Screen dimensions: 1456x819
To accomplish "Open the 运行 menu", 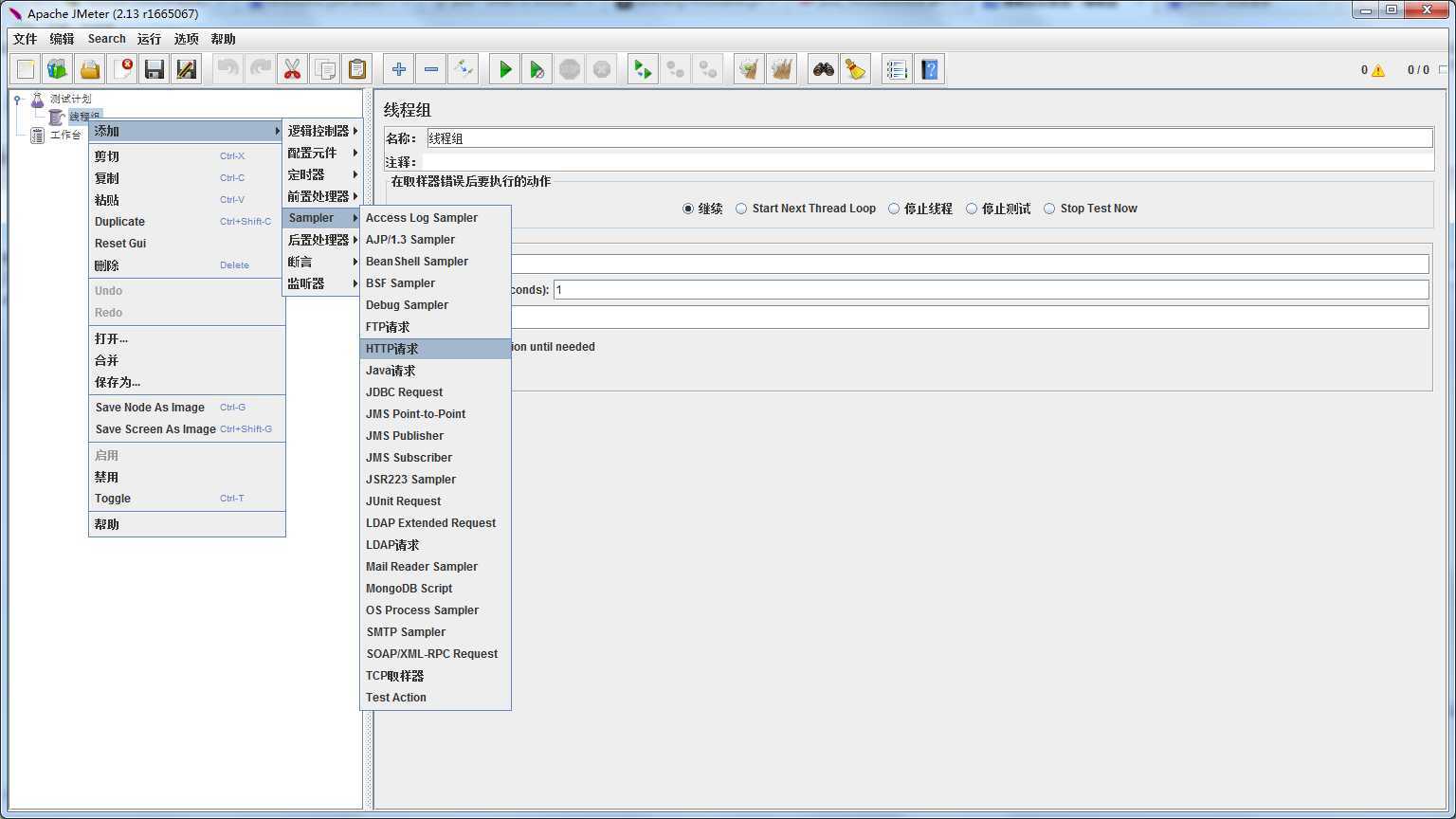I will (x=149, y=39).
